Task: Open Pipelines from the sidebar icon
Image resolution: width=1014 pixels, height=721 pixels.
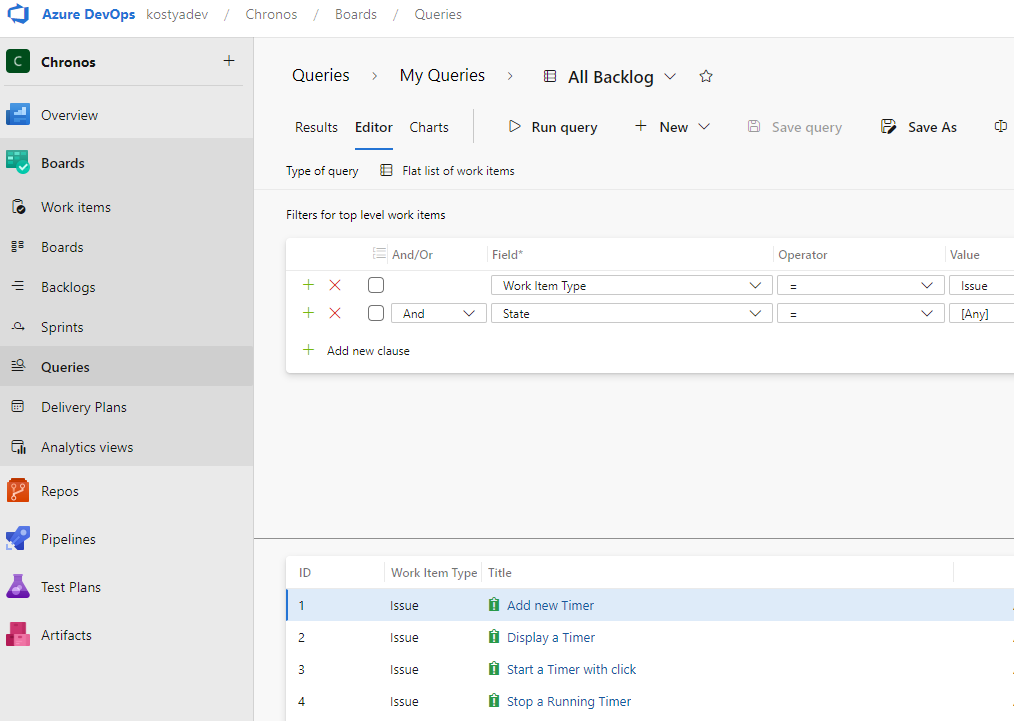Action: pos(17,539)
